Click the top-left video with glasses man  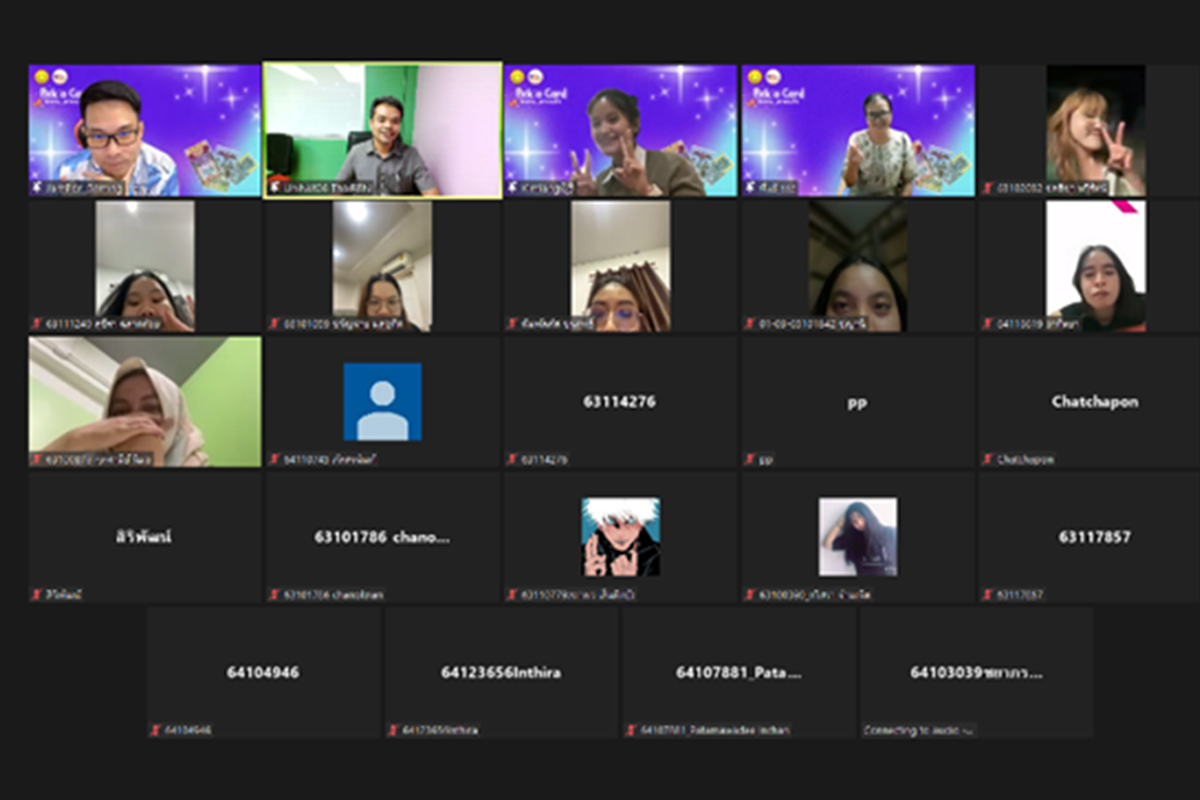(144, 131)
